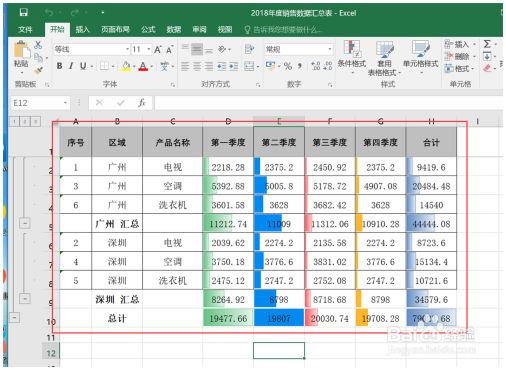Apply percent style
The image size is (506, 370).
click(288, 66)
